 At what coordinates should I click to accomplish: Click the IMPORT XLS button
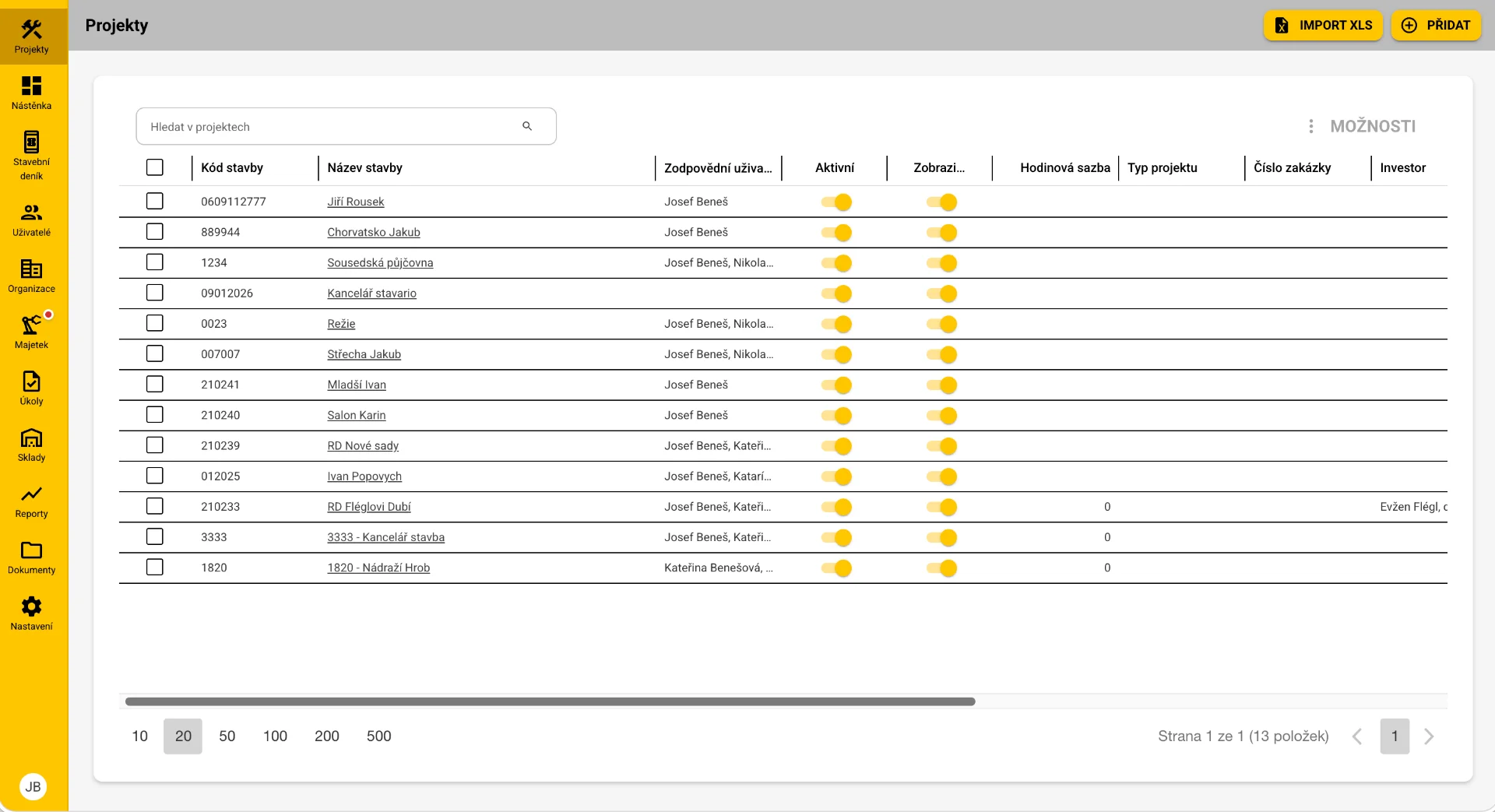tap(1323, 25)
